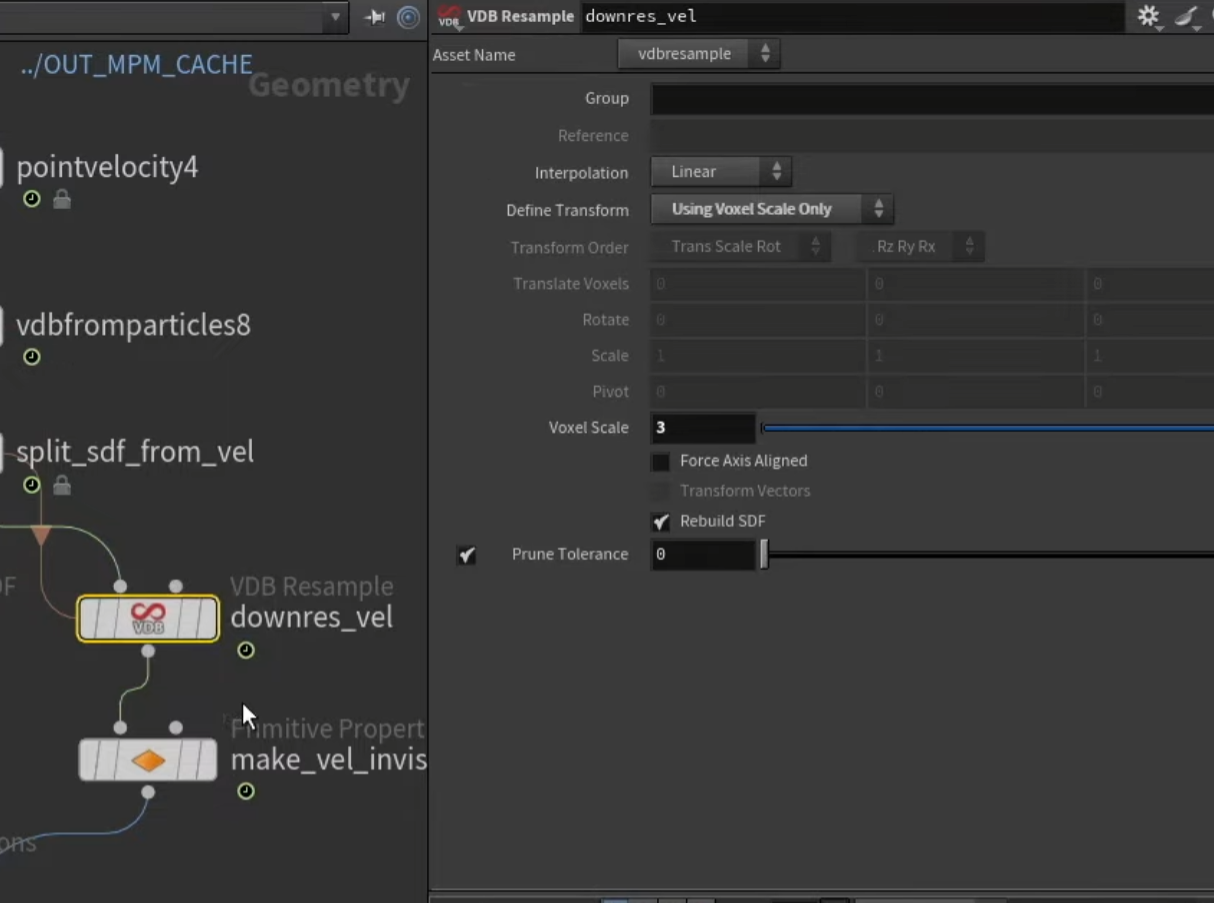Click the clock badge under vdbfromparticles8
The height and width of the screenshot is (903, 1214).
tap(32, 357)
